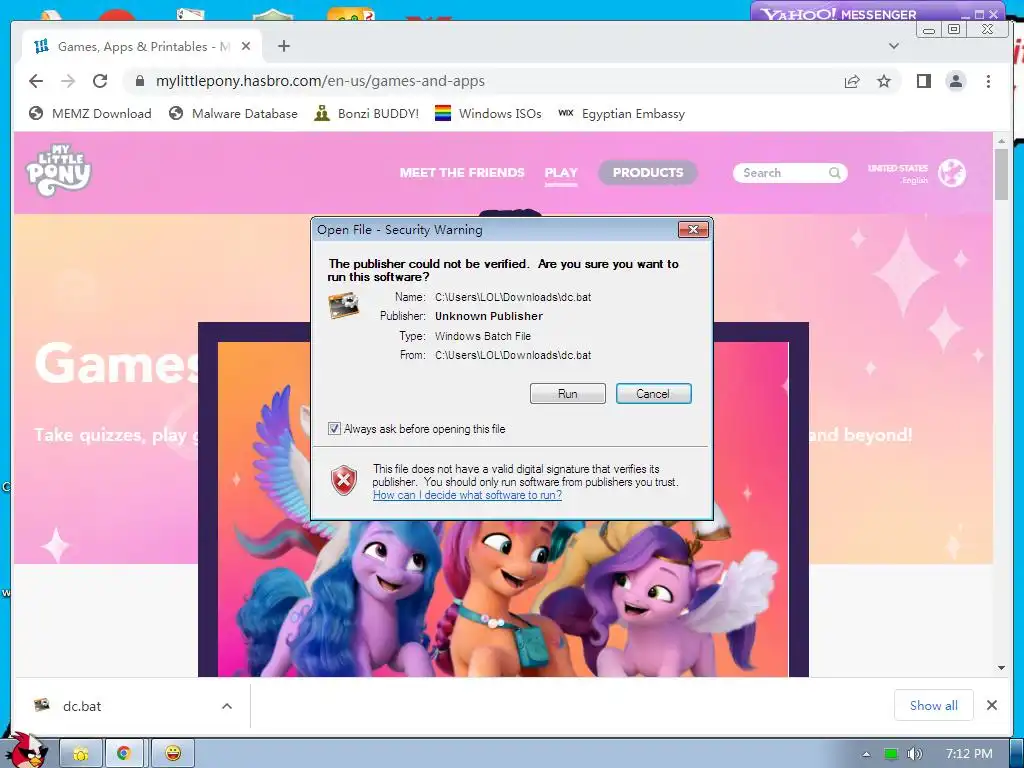Bookmark this page with the star icon
The height and width of the screenshot is (768, 1024).
pos(884,81)
